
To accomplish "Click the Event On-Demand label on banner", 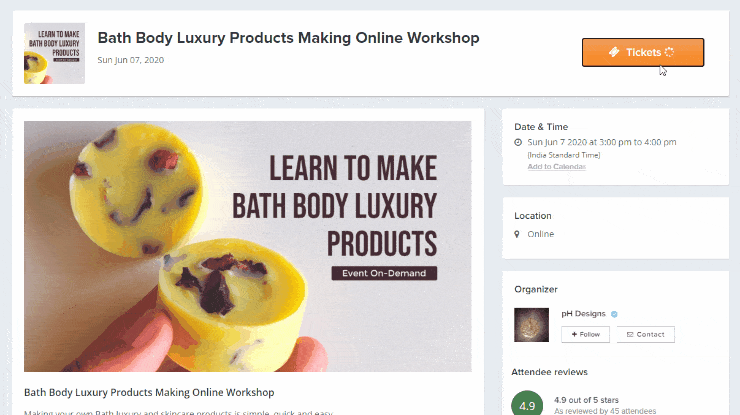I will click(x=384, y=273).
